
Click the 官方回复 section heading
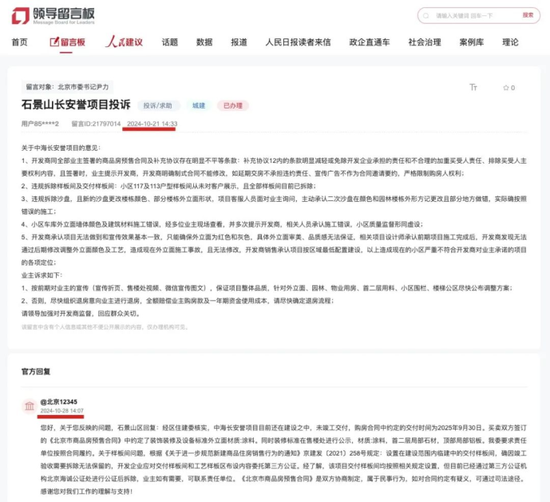[x=36, y=372]
